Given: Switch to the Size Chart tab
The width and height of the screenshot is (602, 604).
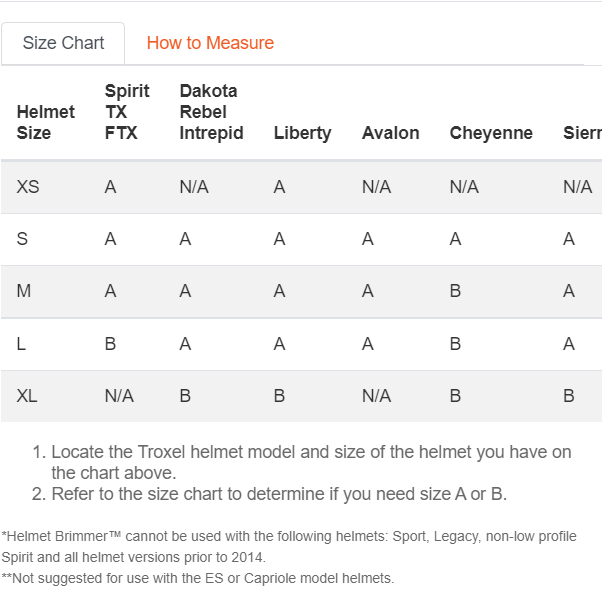Looking at the screenshot, I should point(63,43).
